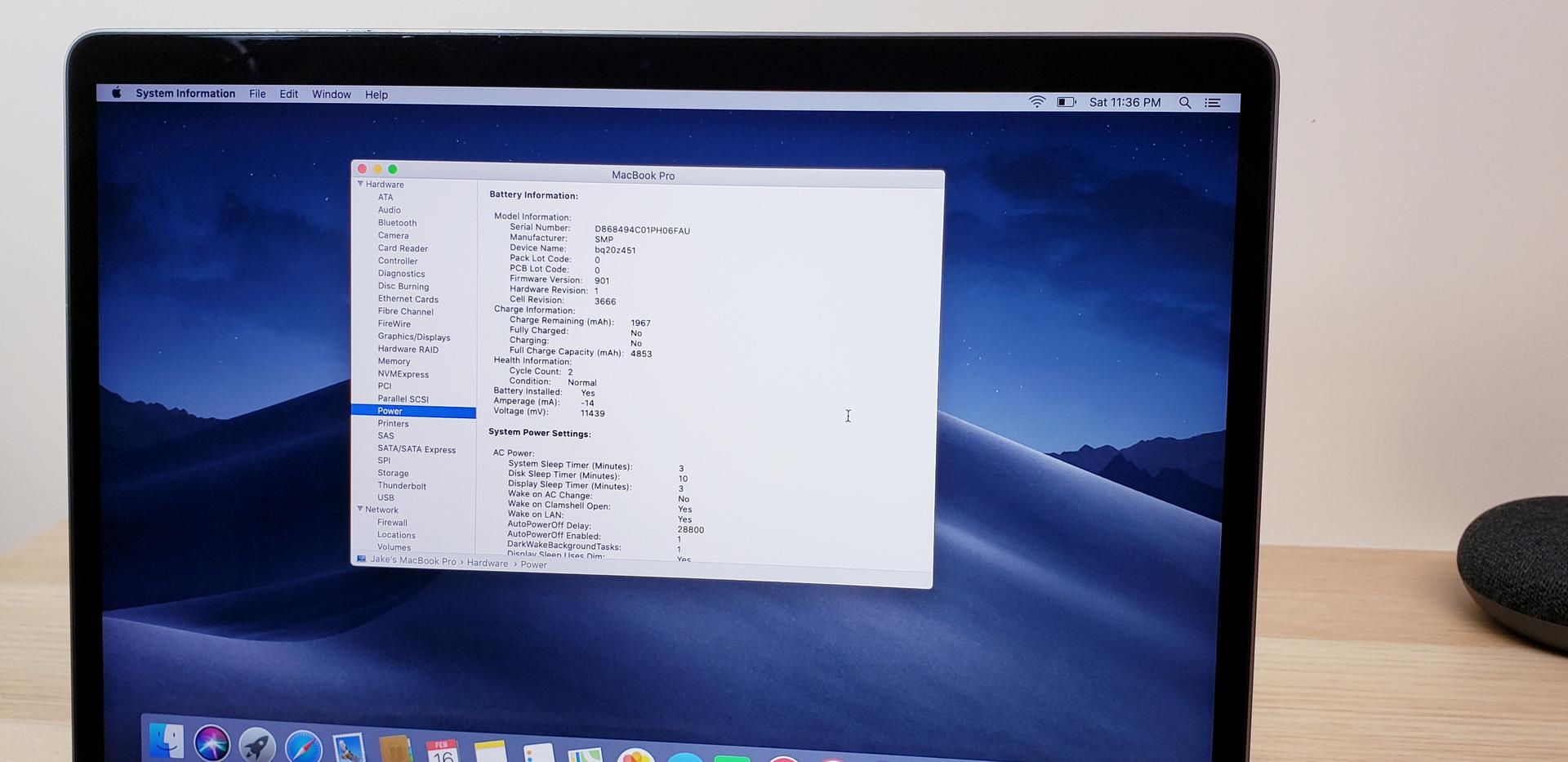The width and height of the screenshot is (1568, 762).
Task: Click Power in the path bar
Action: (x=533, y=564)
